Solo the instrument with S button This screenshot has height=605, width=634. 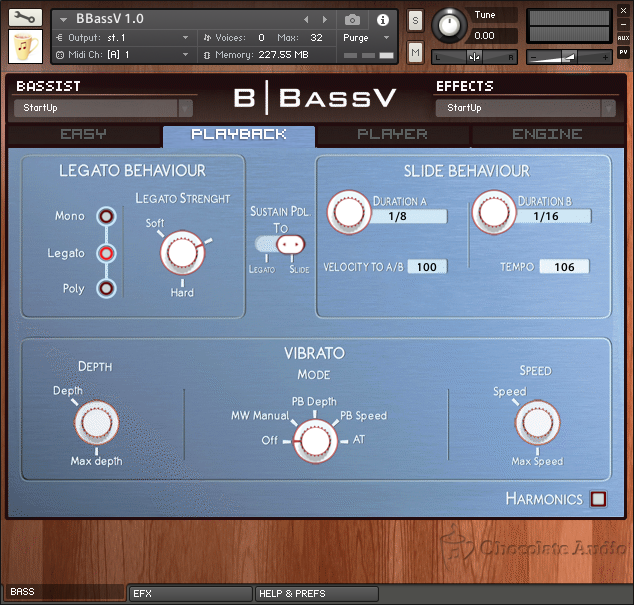[415, 21]
